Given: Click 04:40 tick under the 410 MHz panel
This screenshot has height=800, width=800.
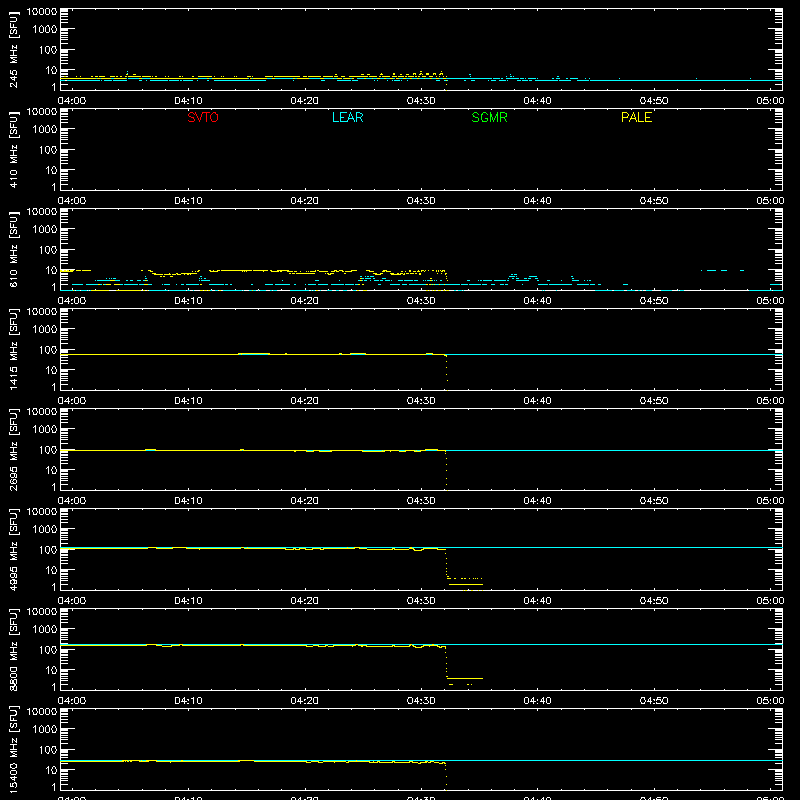Looking at the screenshot, I should pos(537,201).
